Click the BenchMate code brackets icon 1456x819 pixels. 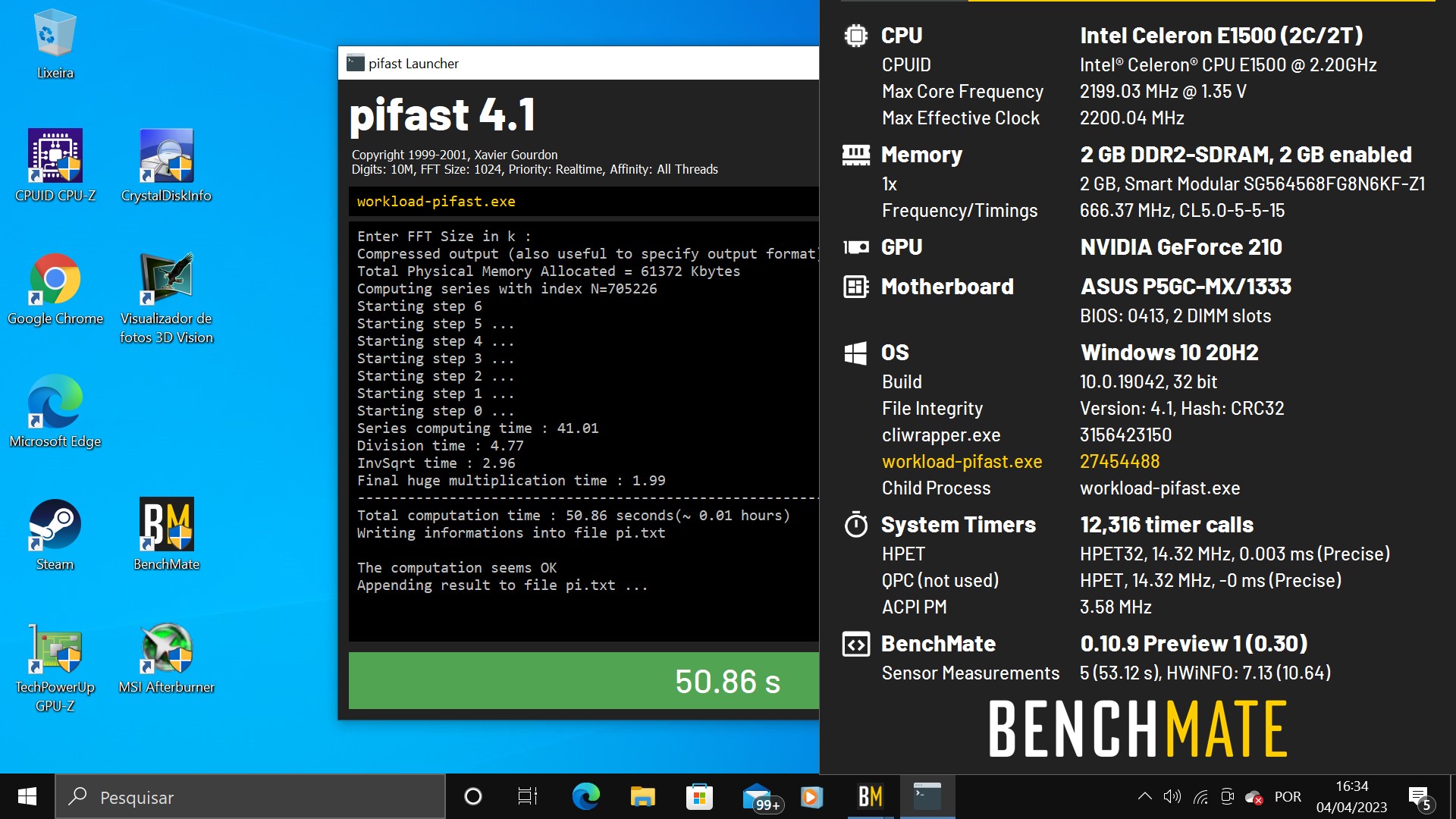856,645
